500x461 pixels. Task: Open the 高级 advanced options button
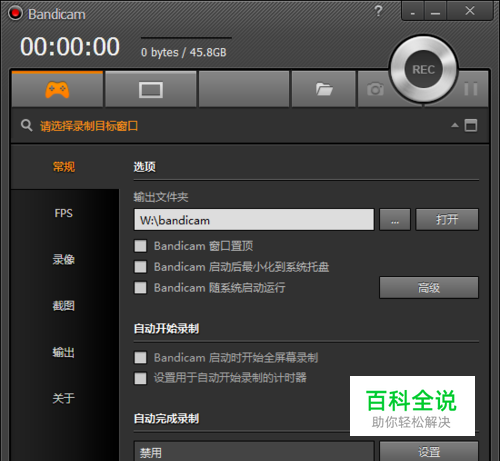429,287
